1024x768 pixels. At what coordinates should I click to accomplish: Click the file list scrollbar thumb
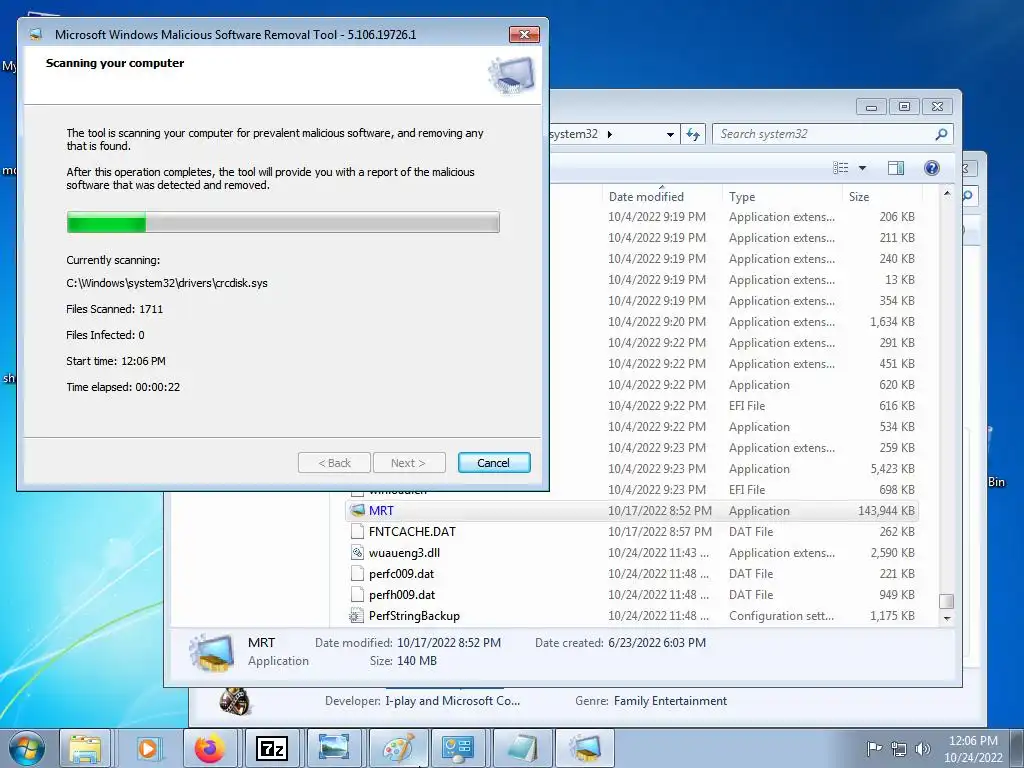947,601
